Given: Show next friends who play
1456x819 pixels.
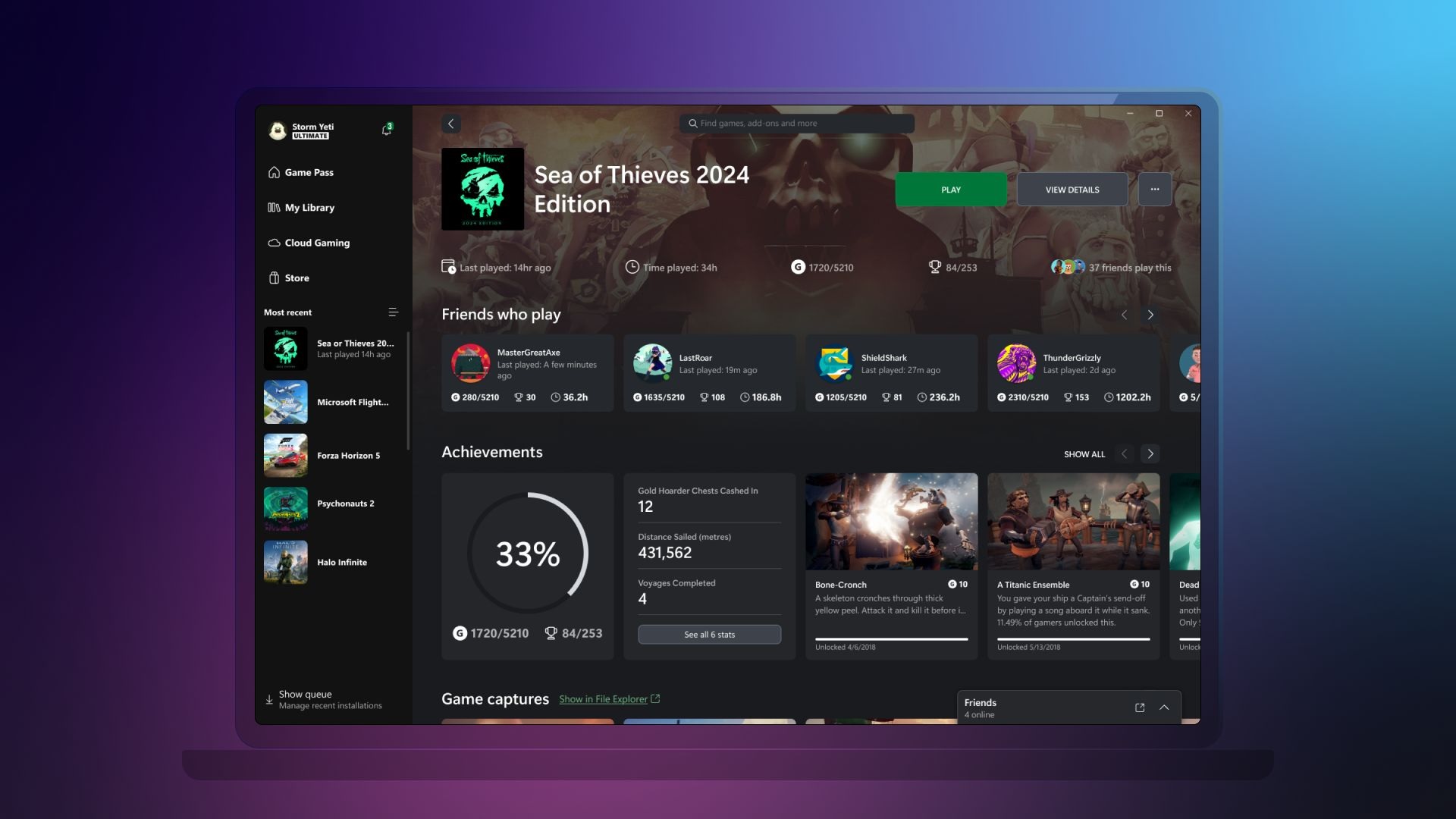Looking at the screenshot, I should pyautogui.click(x=1150, y=314).
